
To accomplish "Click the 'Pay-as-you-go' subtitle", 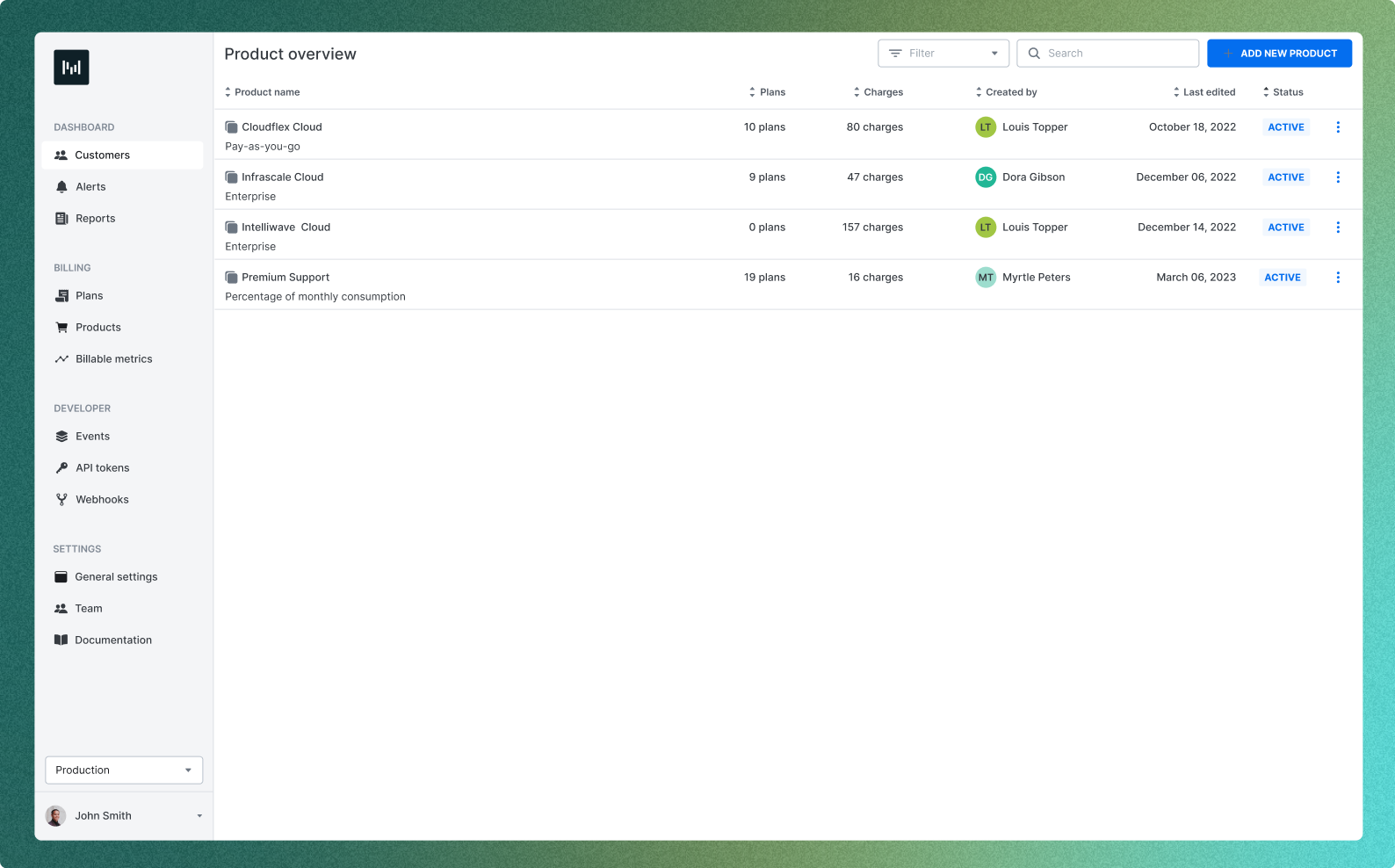I will [x=263, y=147].
